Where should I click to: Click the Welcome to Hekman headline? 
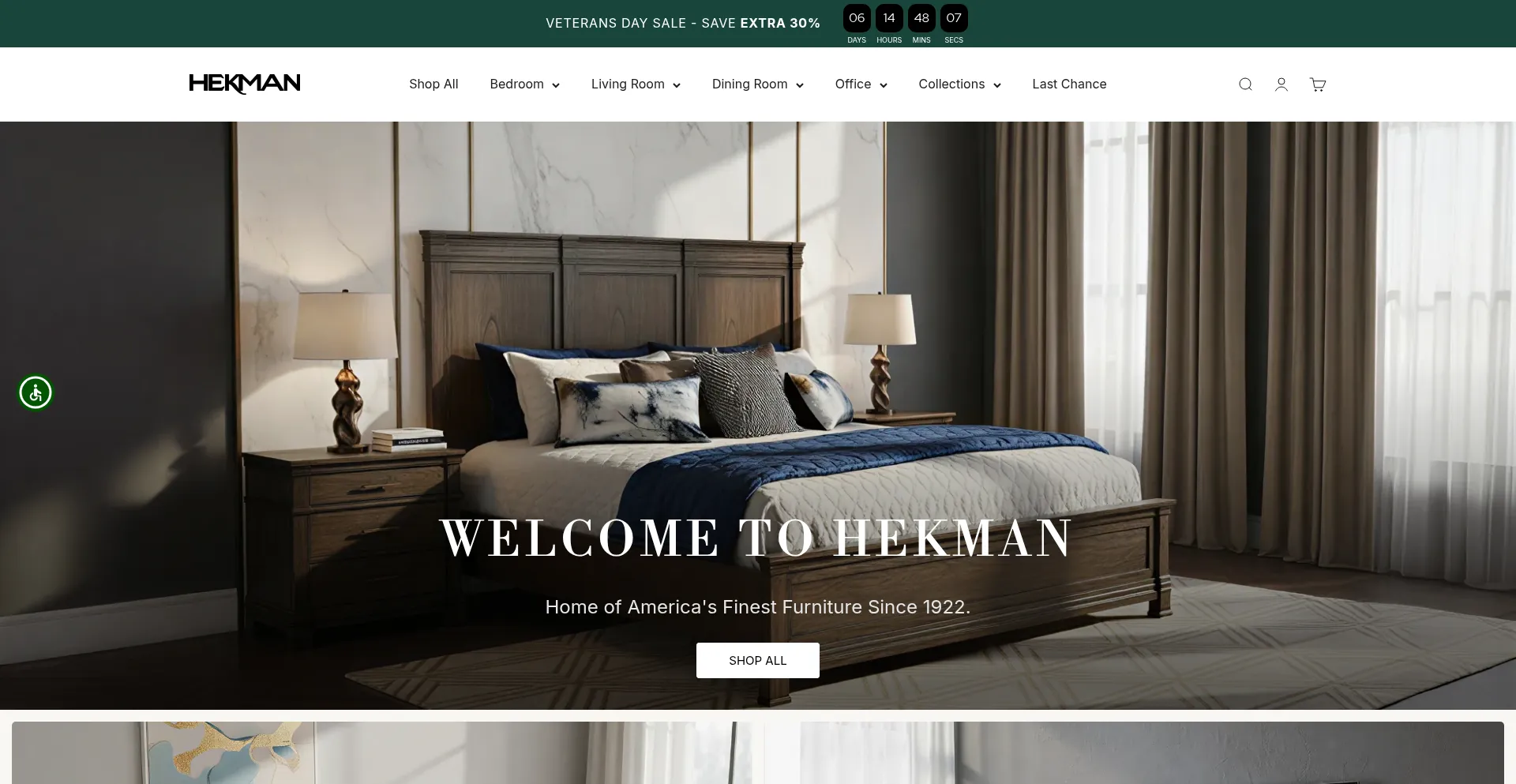[756, 538]
